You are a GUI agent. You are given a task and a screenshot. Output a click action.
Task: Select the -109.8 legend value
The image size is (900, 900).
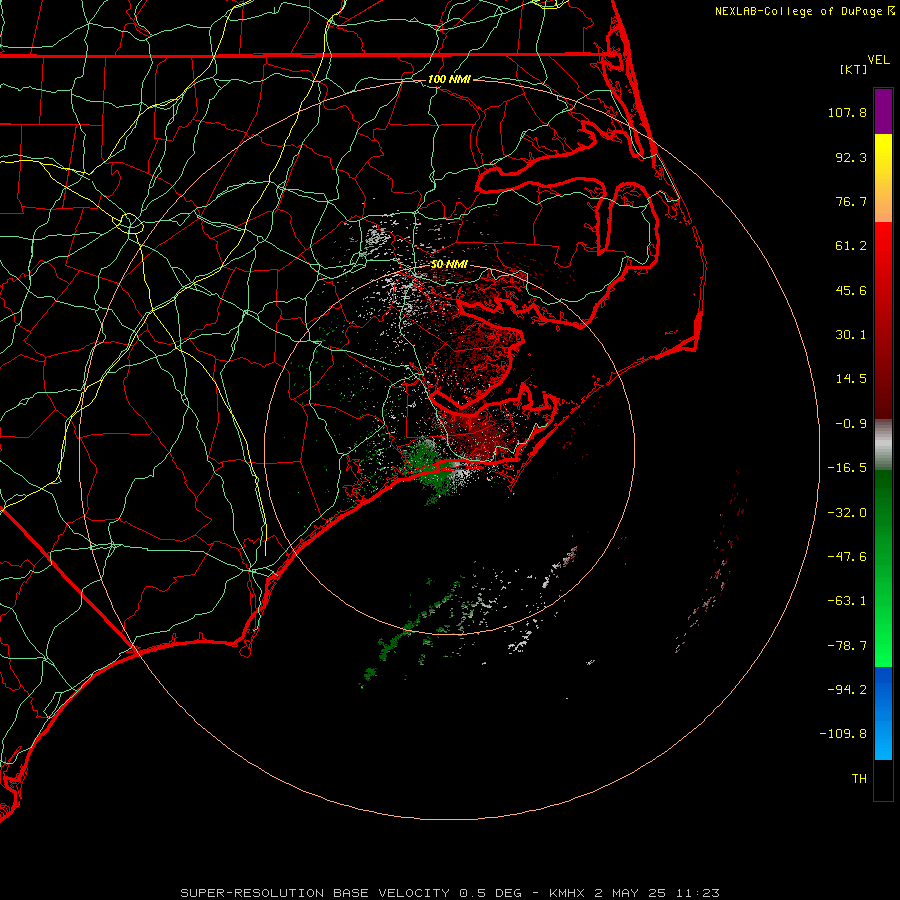(843, 734)
